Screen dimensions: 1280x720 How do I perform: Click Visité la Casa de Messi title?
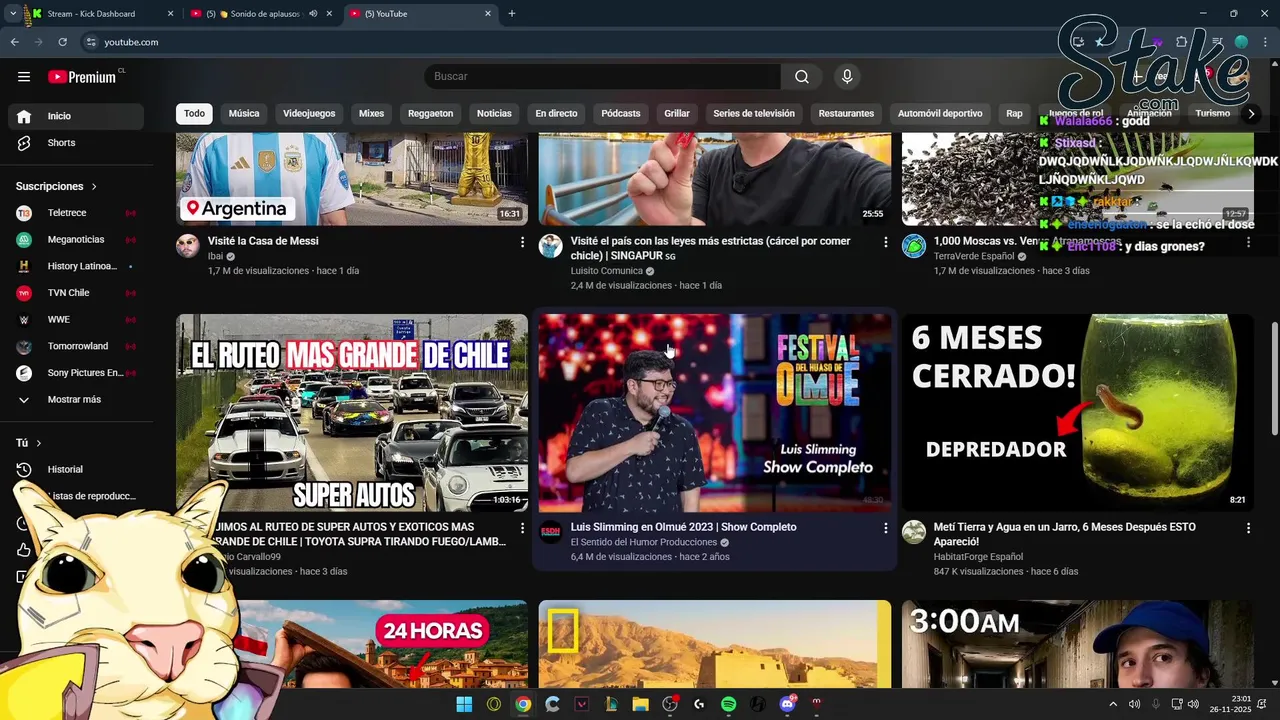pos(263,242)
